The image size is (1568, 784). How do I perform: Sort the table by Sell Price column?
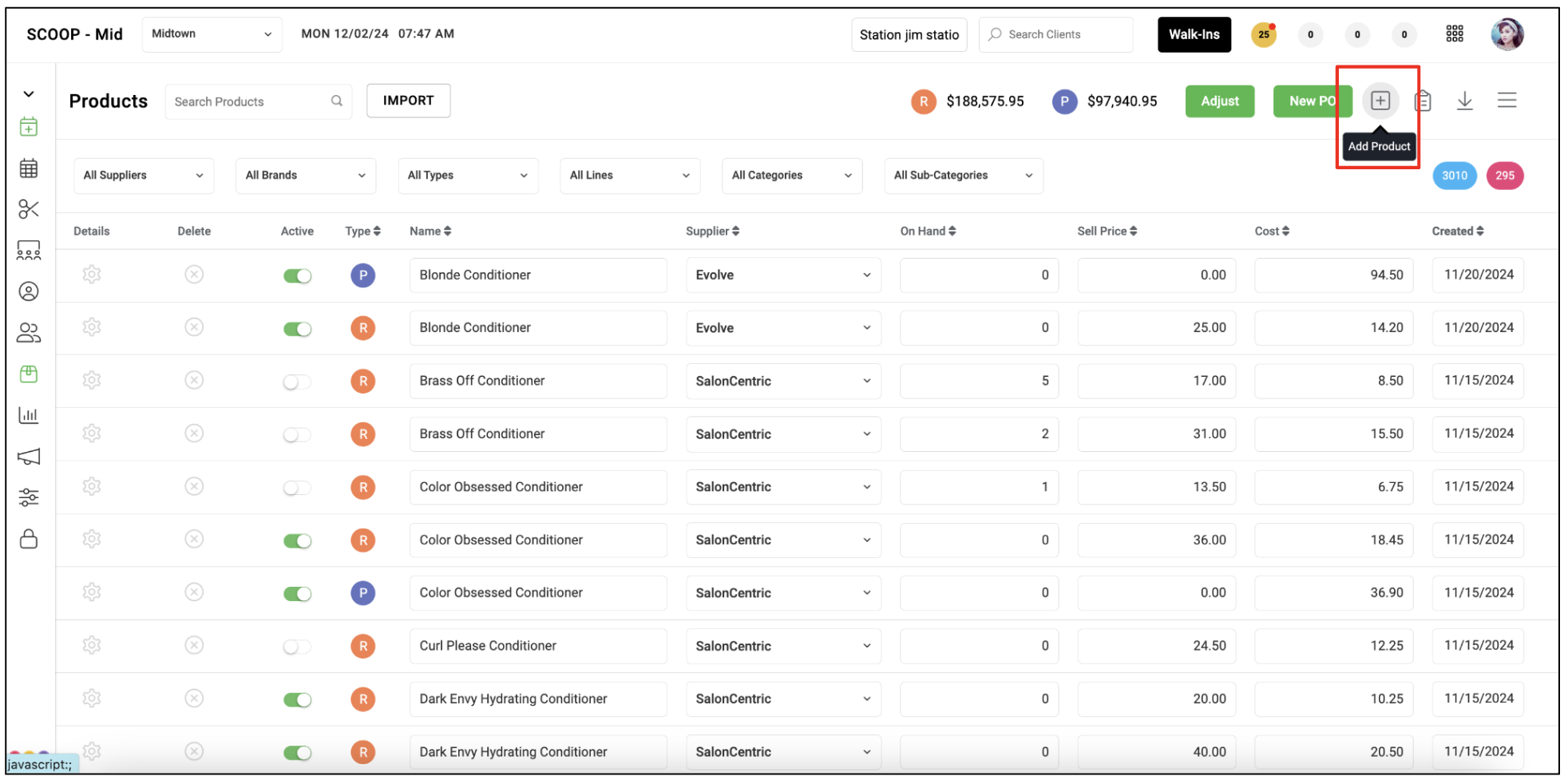1107,231
